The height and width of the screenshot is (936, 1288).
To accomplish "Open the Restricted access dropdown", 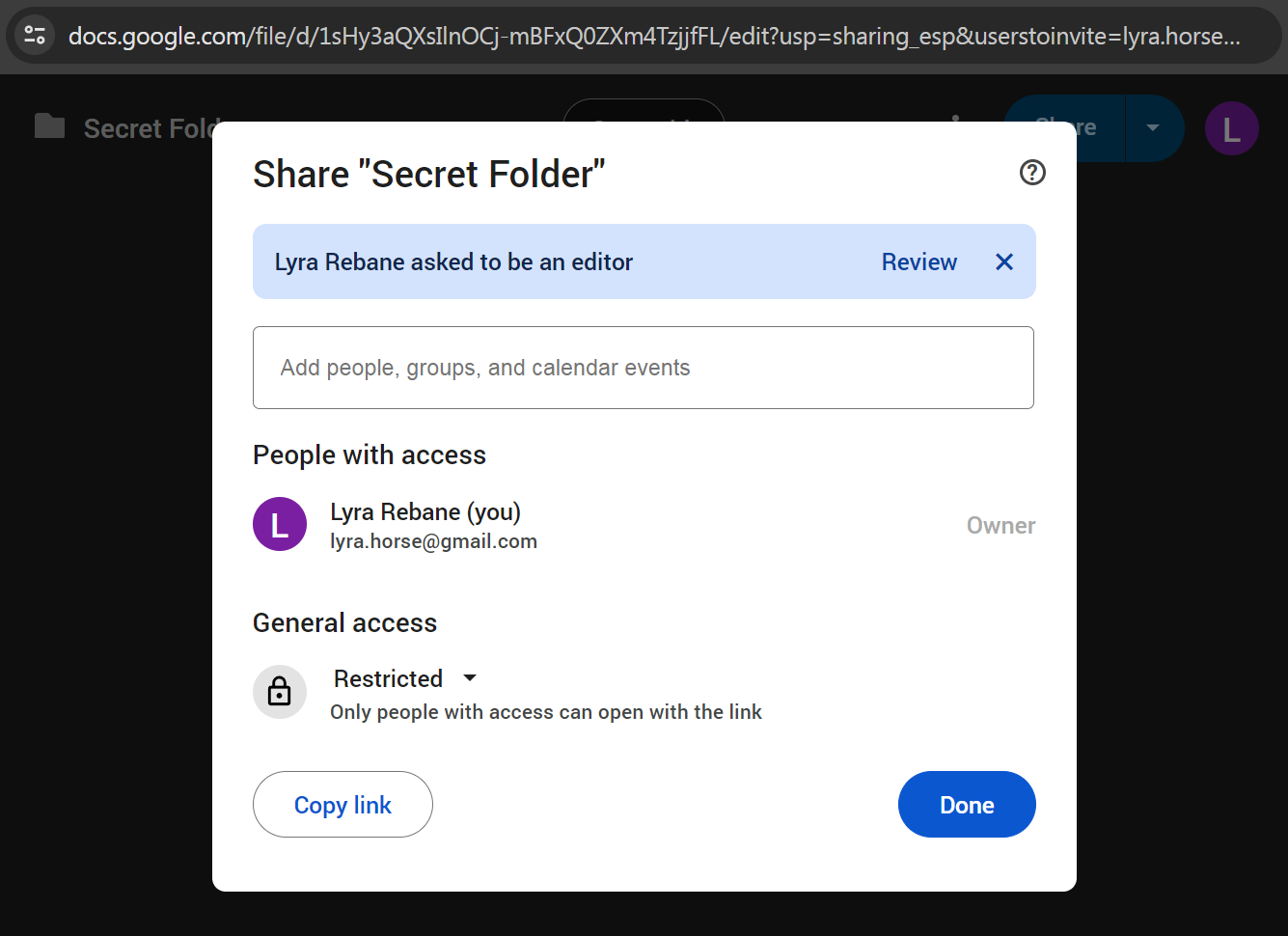I will click(389, 678).
